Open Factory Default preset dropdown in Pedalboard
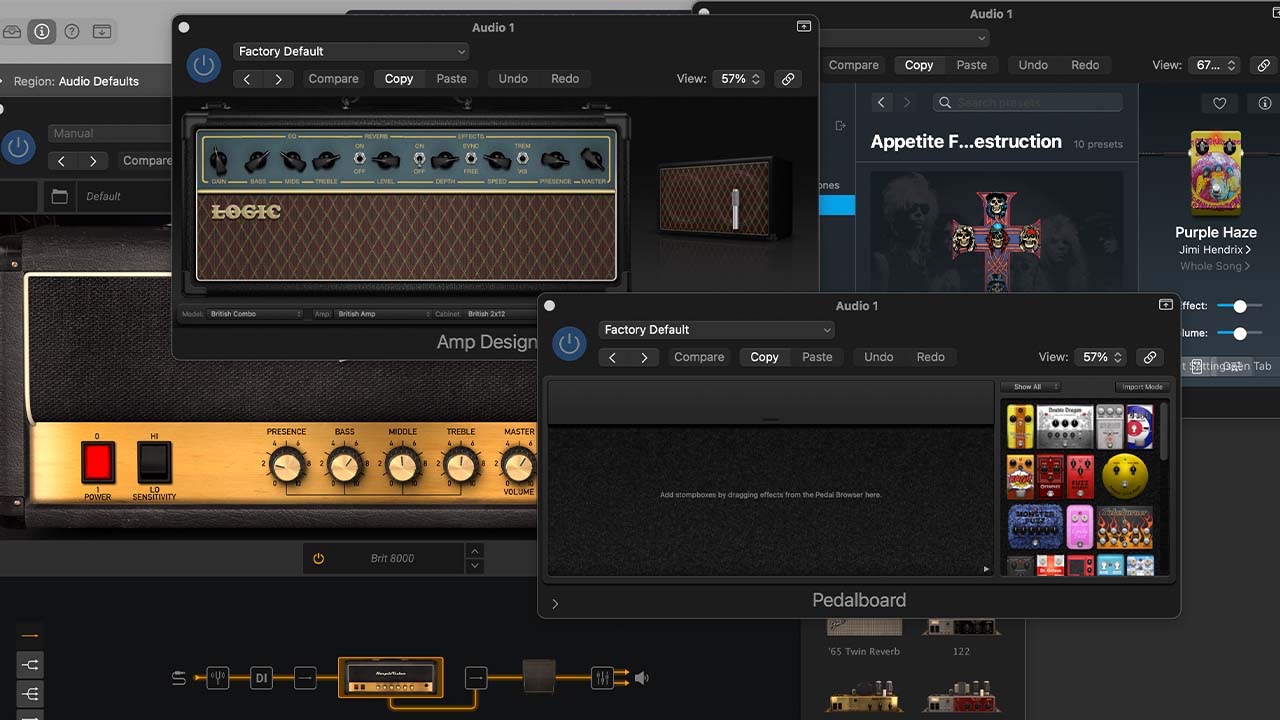Viewport: 1280px width, 720px height. pyautogui.click(x=716, y=330)
